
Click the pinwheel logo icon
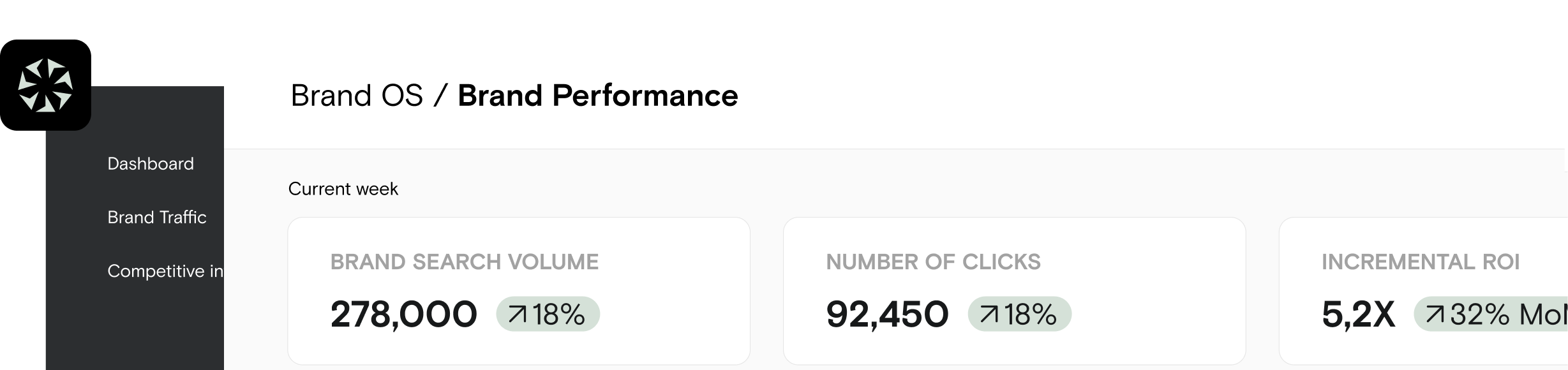pyautogui.click(x=45, y=85)
